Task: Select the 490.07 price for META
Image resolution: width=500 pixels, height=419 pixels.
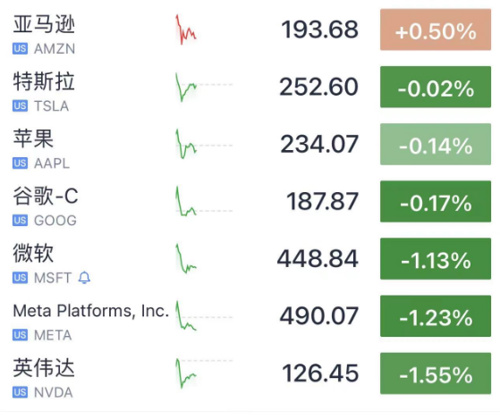Action: (x=319, y=316)
